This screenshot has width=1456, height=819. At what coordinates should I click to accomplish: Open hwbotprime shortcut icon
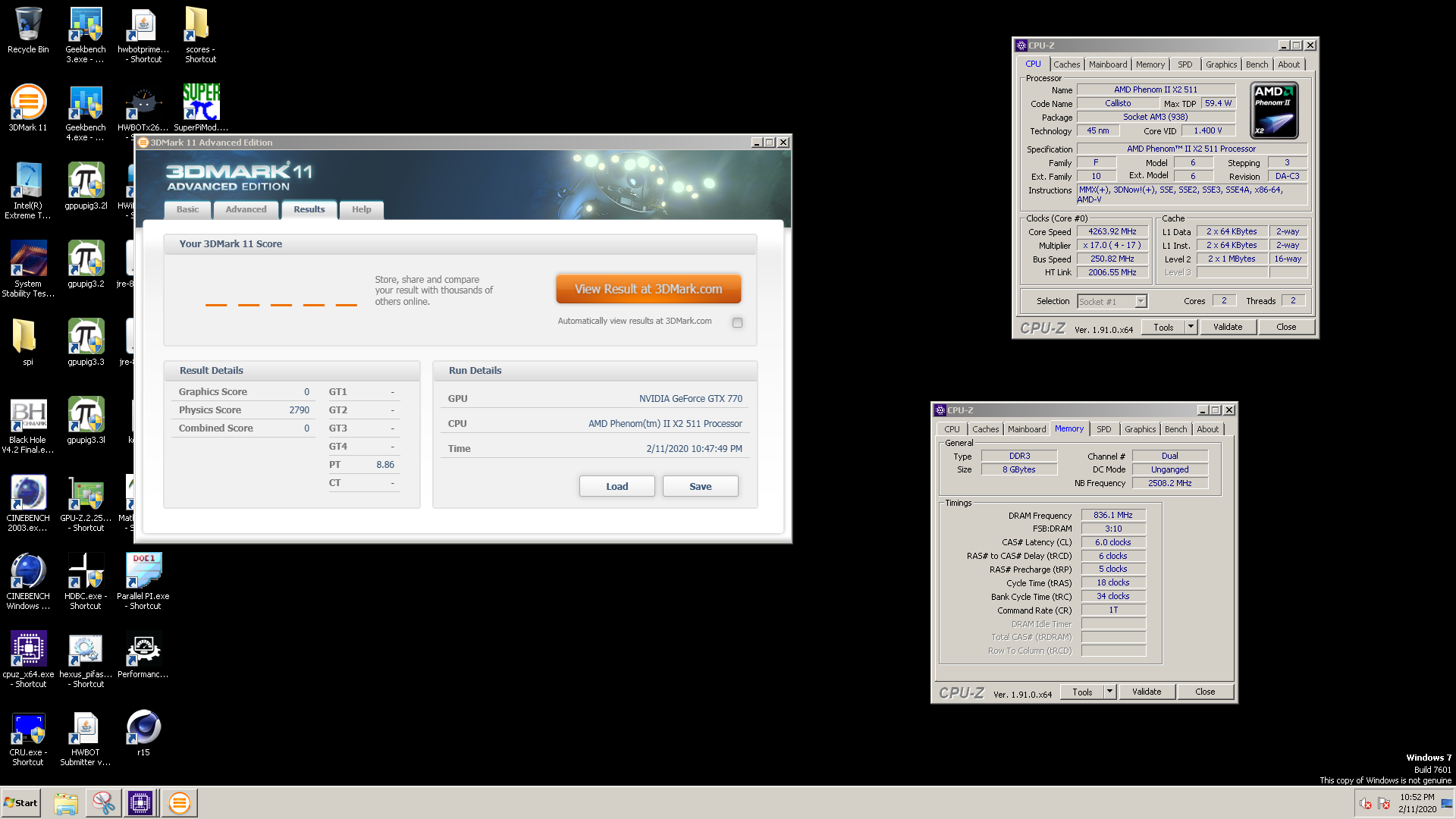[x=143, y=35]
